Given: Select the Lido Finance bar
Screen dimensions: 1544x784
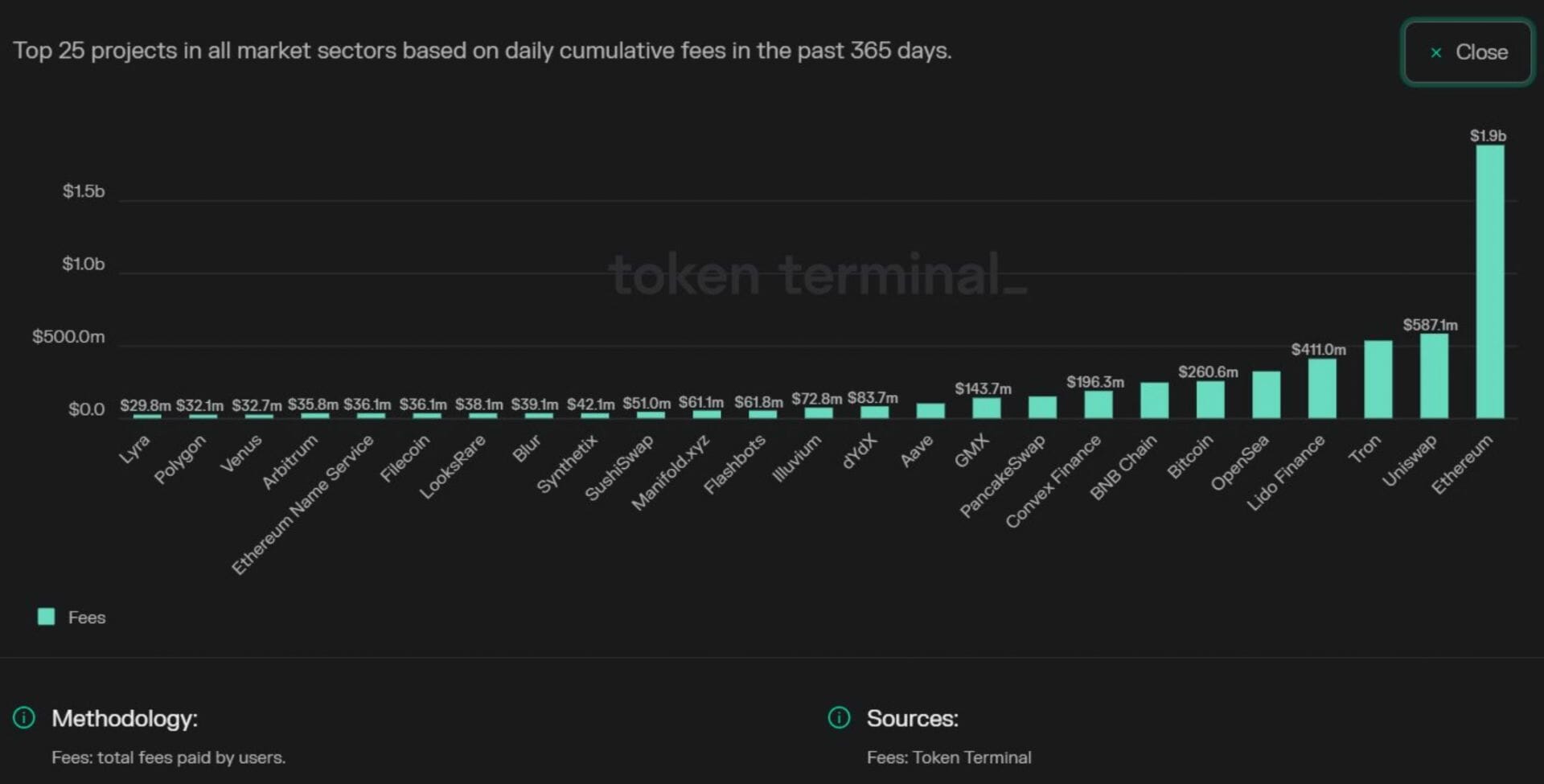Looking at the screenshot, I should (1322, 388).
